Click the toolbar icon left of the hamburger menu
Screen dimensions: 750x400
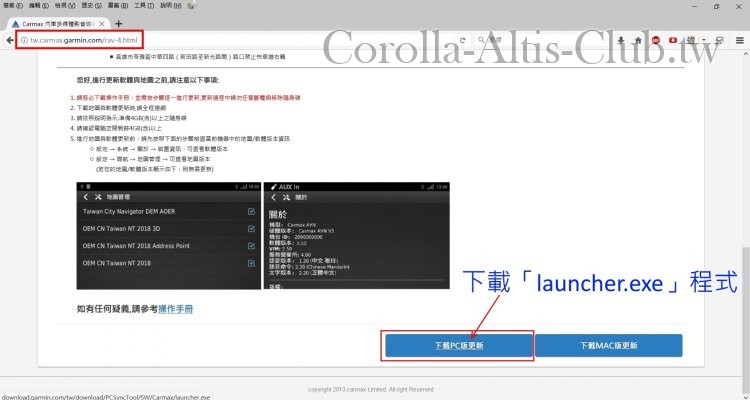coord(719,40)
